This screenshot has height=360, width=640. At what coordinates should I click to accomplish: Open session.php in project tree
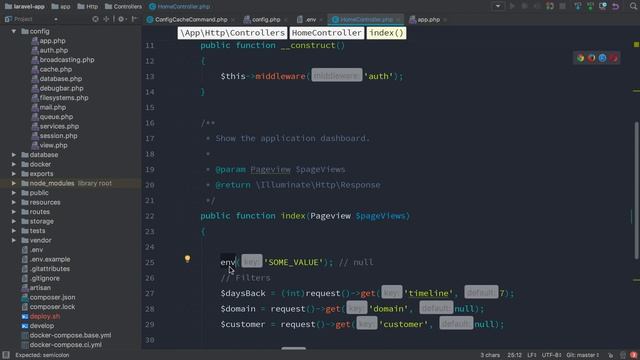pos(58,136)
